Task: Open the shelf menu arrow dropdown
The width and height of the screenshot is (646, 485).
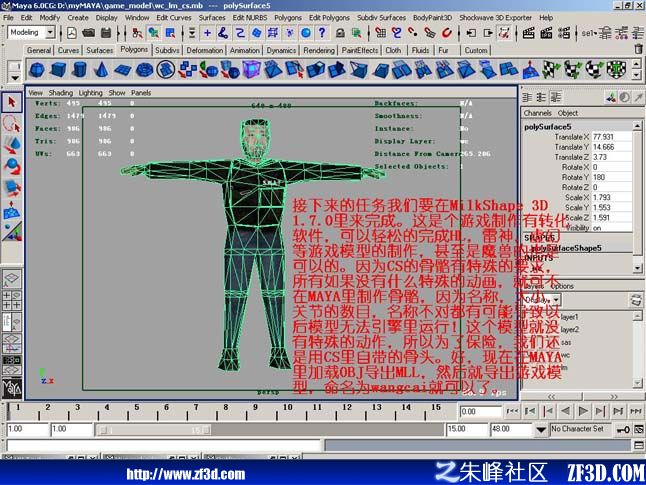Action: pos(15,77)
